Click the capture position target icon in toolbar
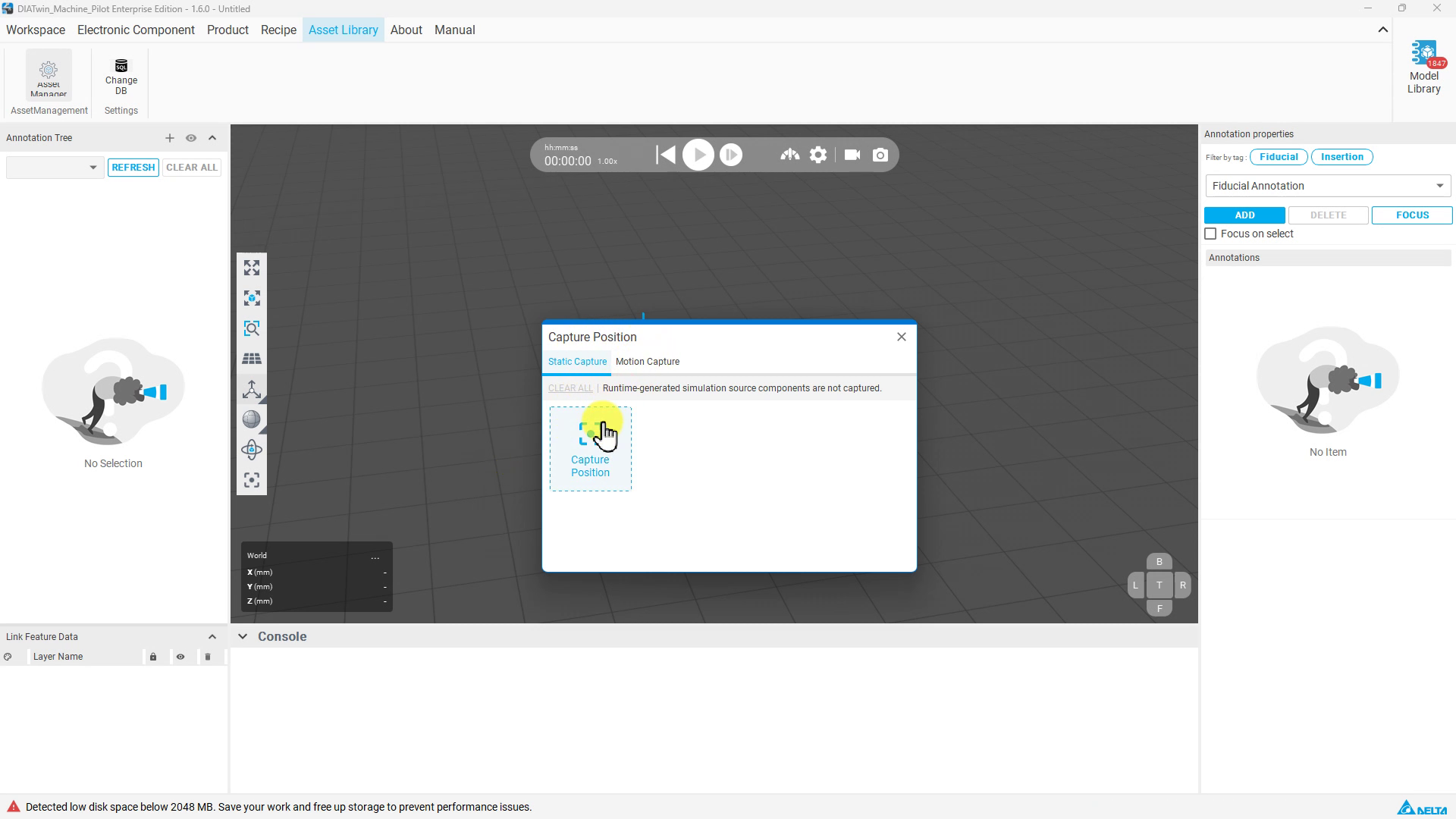Image resolution: width=1456 pixels, height=819 pixels. [x=252, y=480]
